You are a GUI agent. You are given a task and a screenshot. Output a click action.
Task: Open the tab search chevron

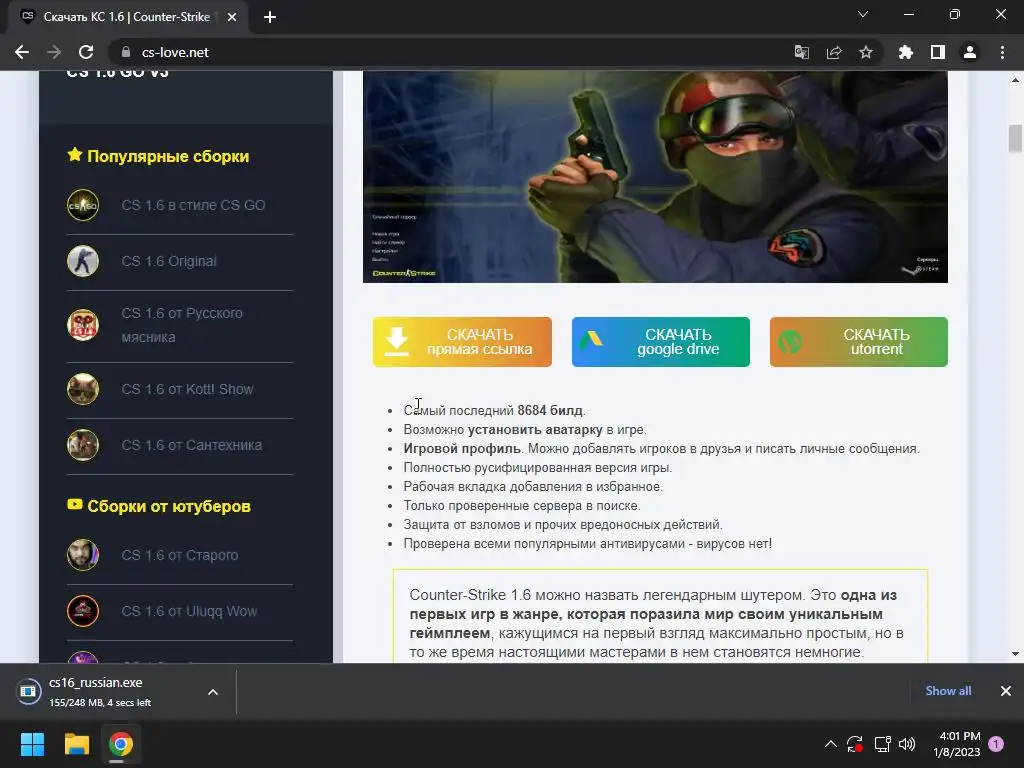863,14
